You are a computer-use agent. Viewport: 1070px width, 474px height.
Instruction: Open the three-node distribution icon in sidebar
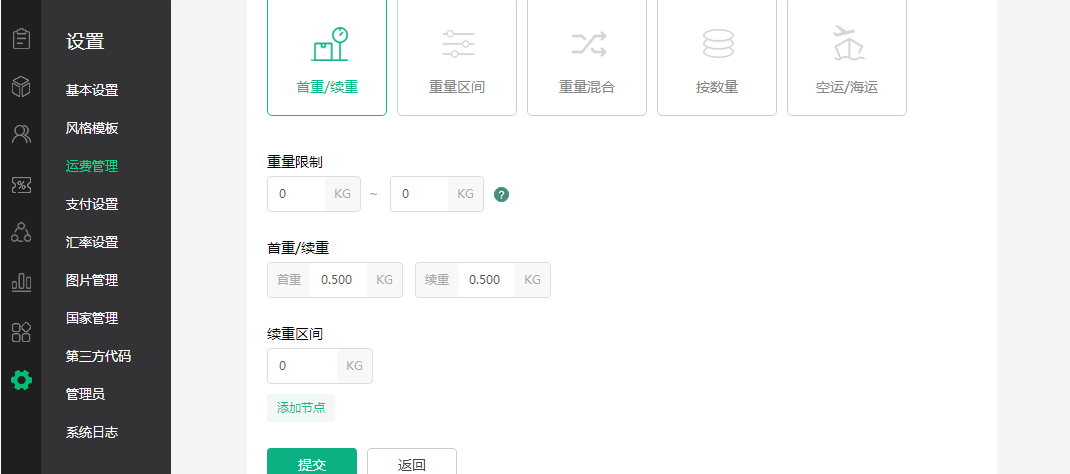click(21, 233)
